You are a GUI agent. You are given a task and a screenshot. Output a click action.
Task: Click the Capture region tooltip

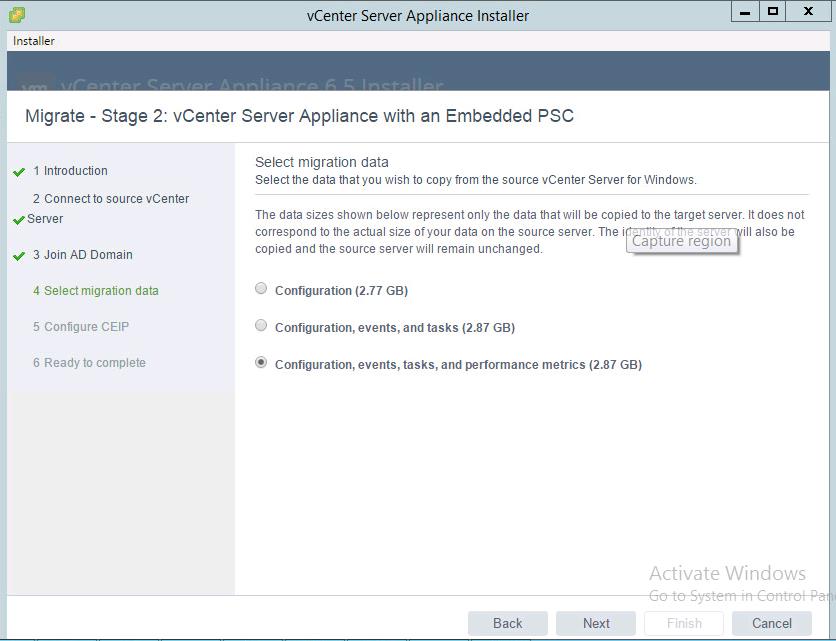[682, 241]
